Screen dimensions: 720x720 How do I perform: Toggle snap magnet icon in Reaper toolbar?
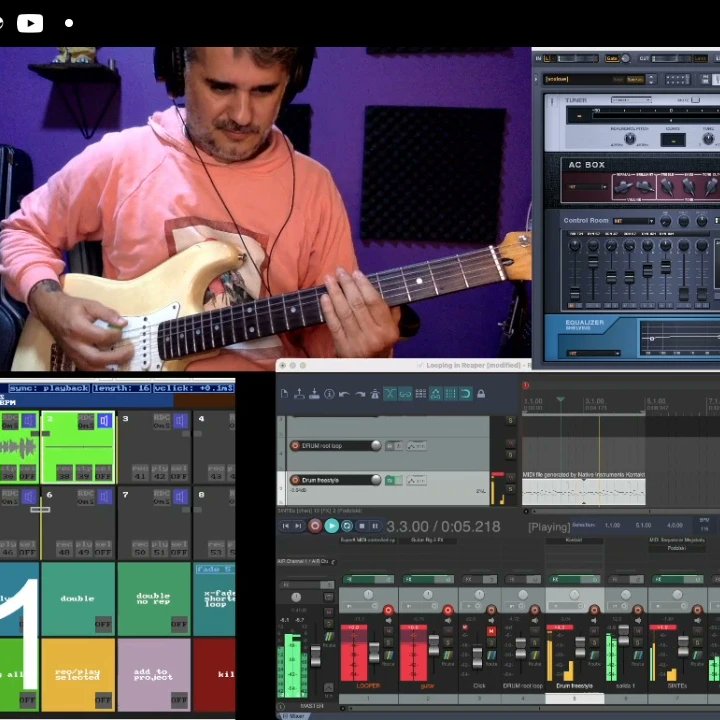tap(466, 394)
